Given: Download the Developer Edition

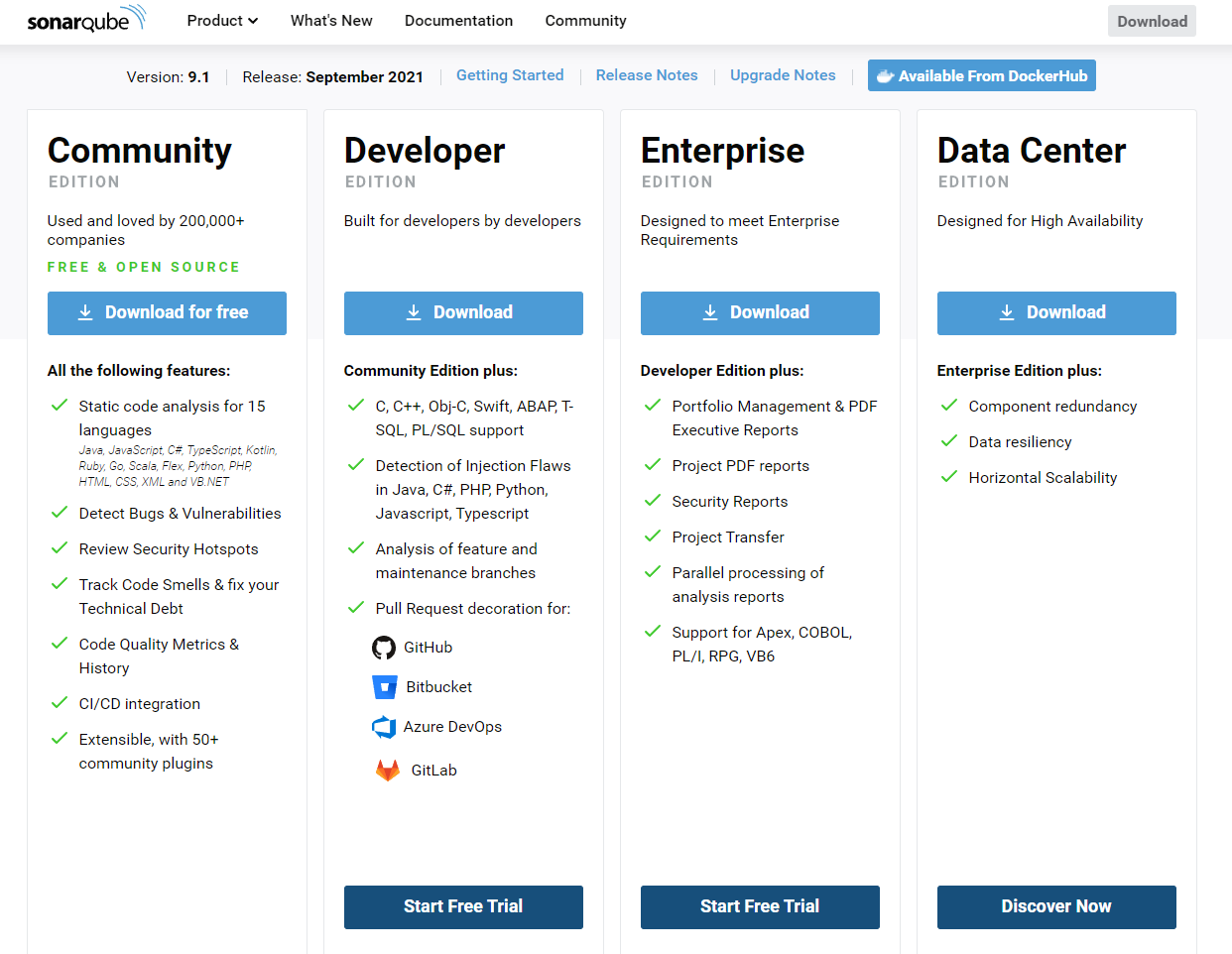Looking at the screenshot, I should click(x=463, y=313).
